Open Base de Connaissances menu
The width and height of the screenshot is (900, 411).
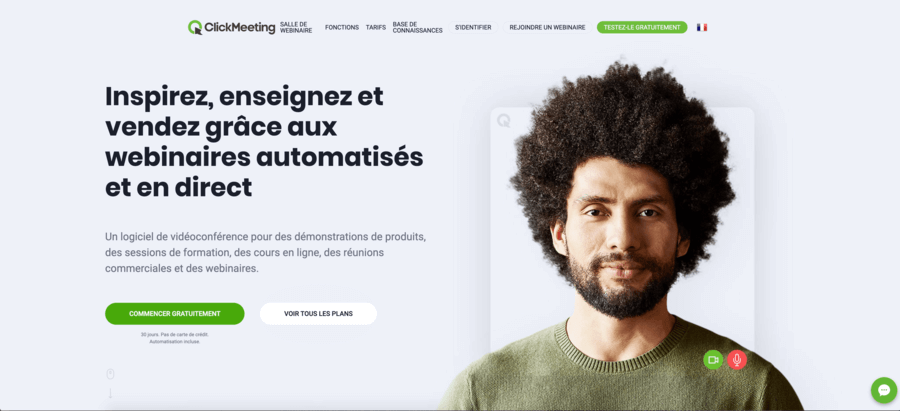pyautogui.click(x=417, y=28)
